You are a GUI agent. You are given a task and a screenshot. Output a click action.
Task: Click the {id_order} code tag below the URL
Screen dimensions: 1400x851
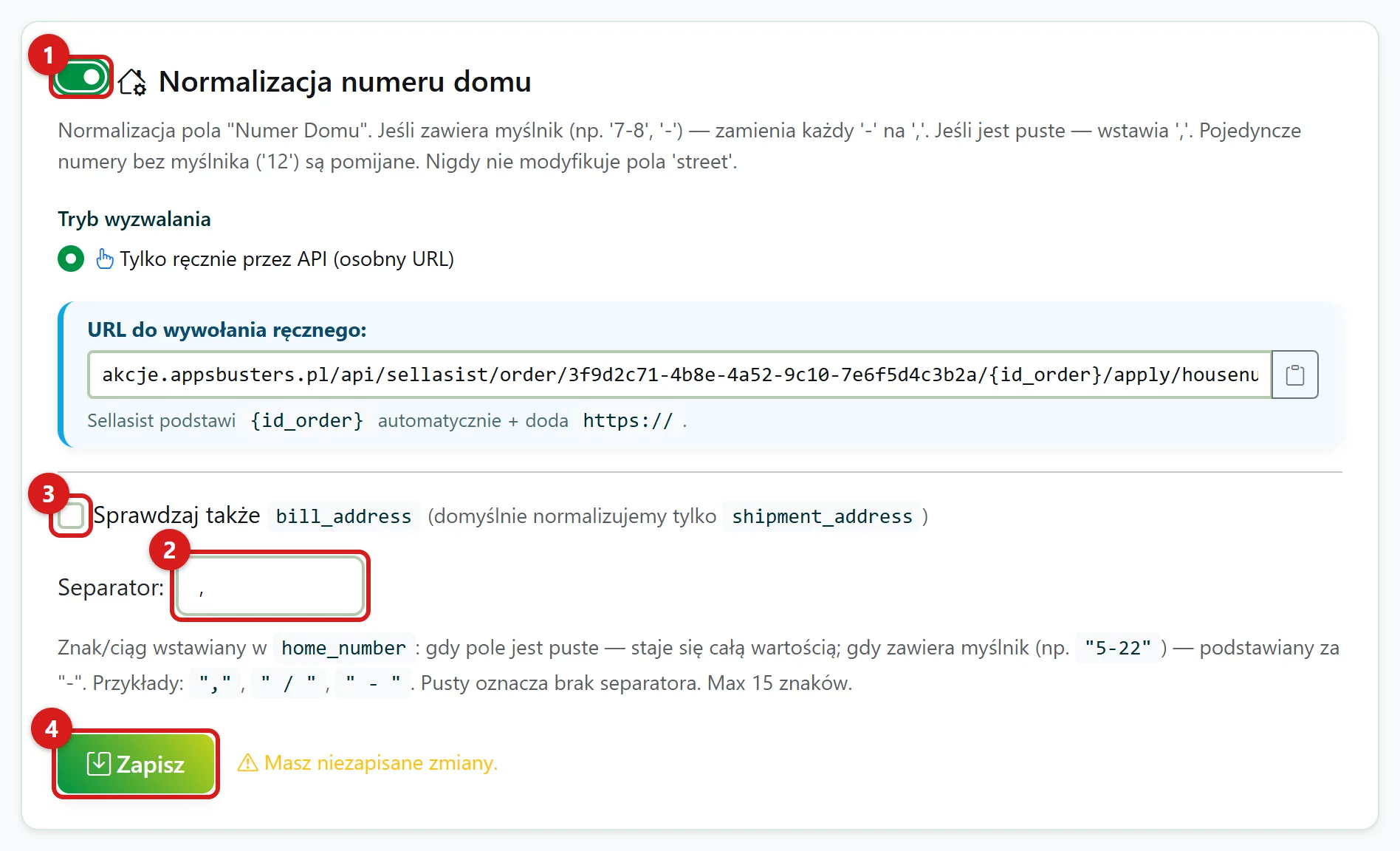click(306, 420)
